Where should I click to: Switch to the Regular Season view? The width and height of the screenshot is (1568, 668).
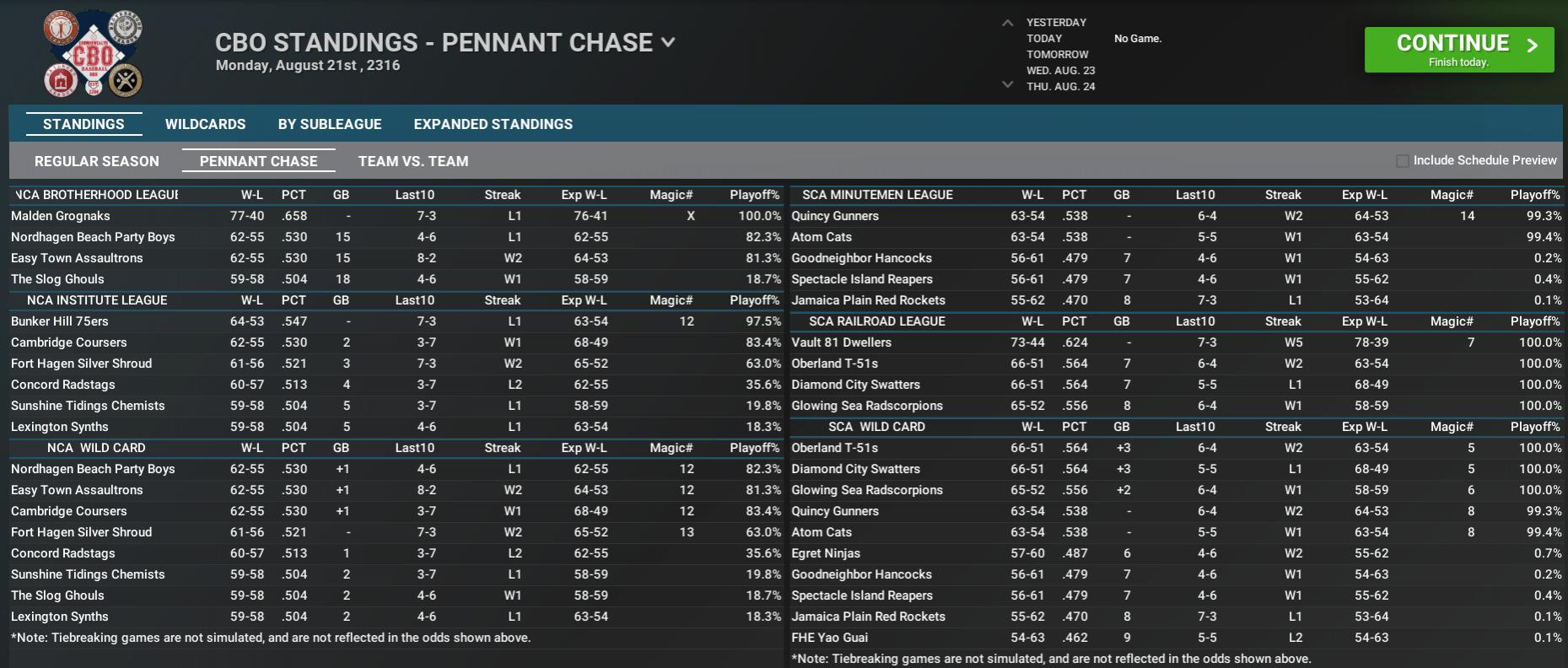(96, 161)
